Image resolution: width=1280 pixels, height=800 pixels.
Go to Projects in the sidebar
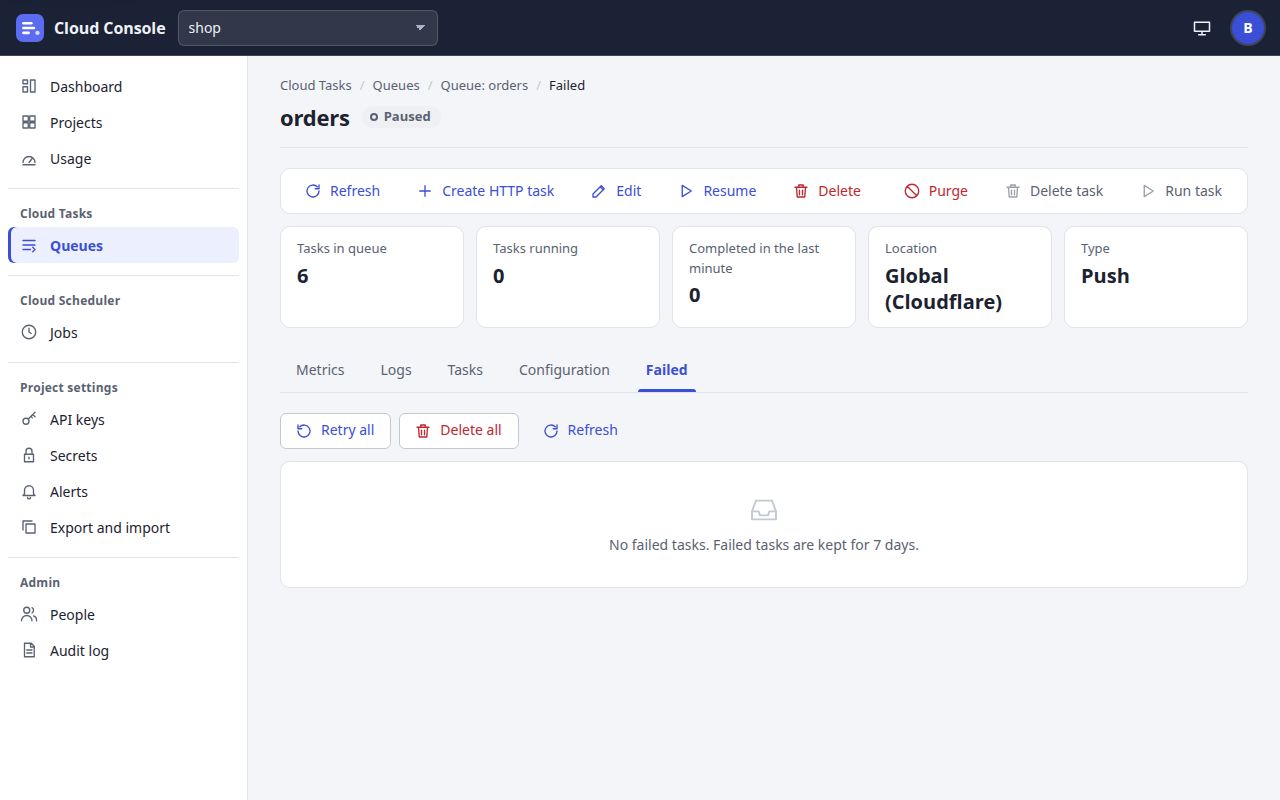(x=123, y=123)
